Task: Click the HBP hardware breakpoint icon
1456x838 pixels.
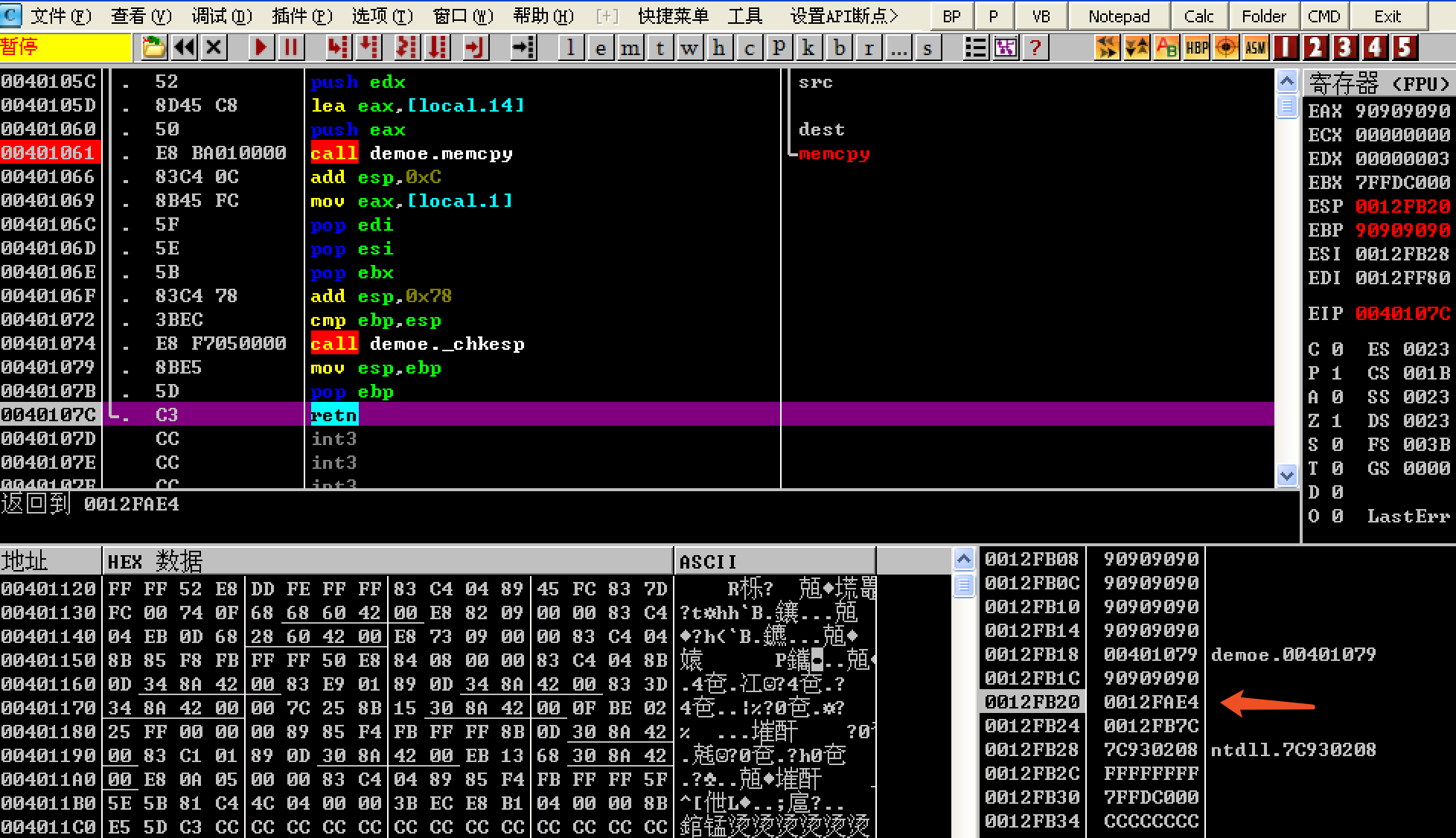Action: coord(1196,48)
